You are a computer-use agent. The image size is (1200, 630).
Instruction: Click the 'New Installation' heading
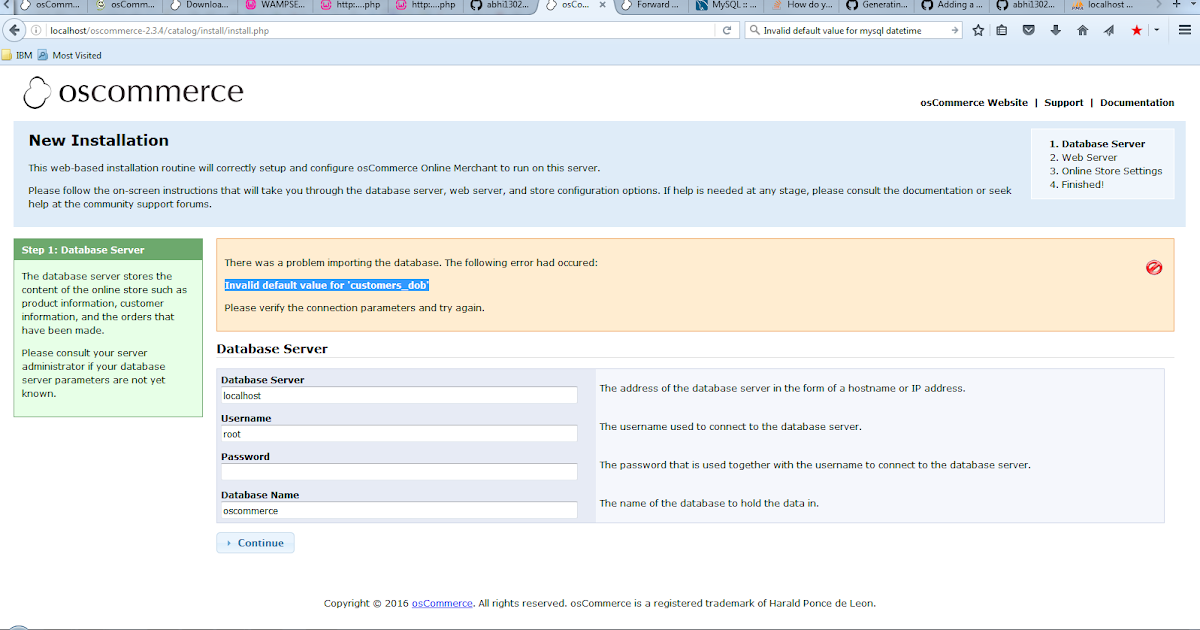(x=99, y=141)
